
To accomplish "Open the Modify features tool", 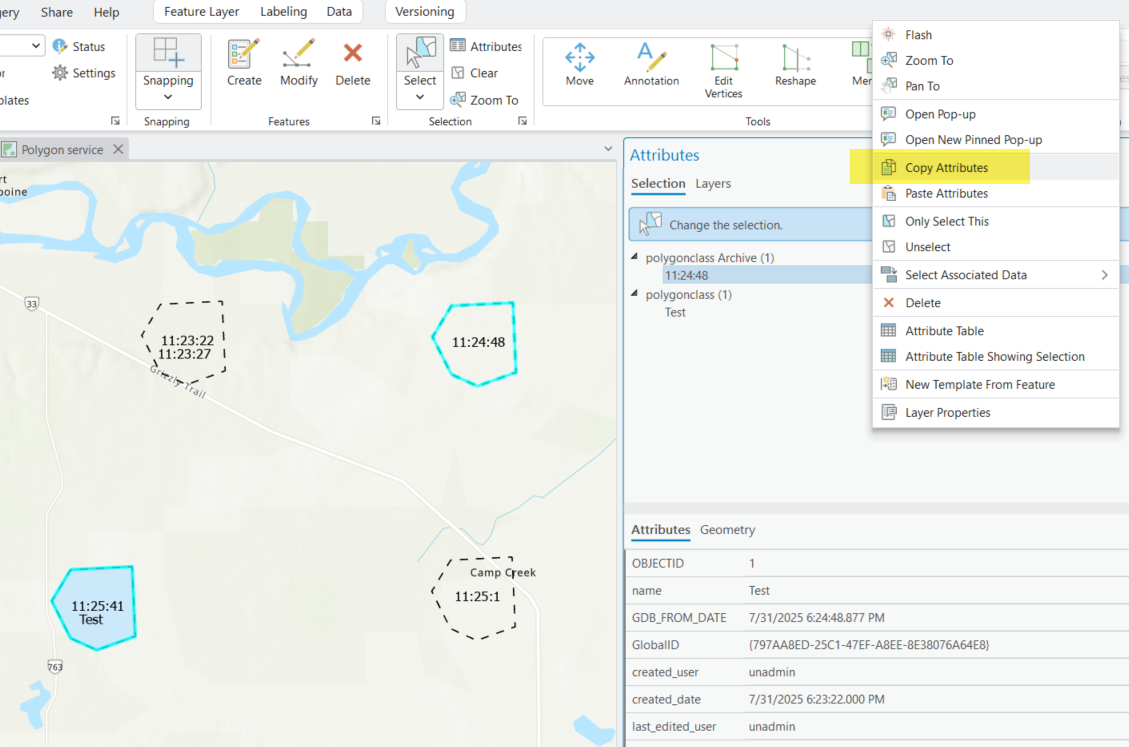I will pyautogui.click(x=299, y=63).
